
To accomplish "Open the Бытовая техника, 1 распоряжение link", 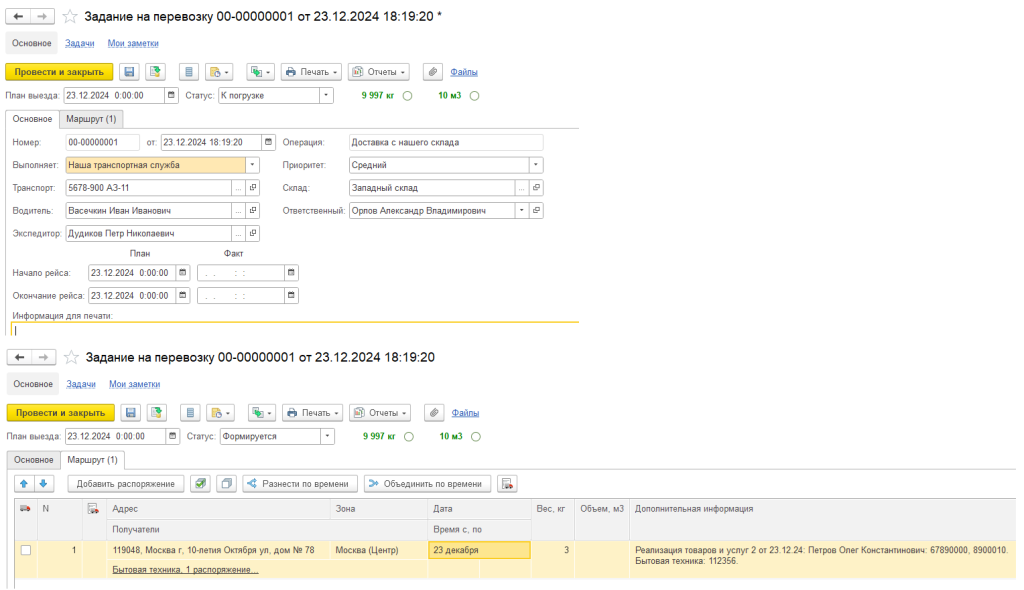I will coord(185,570).
